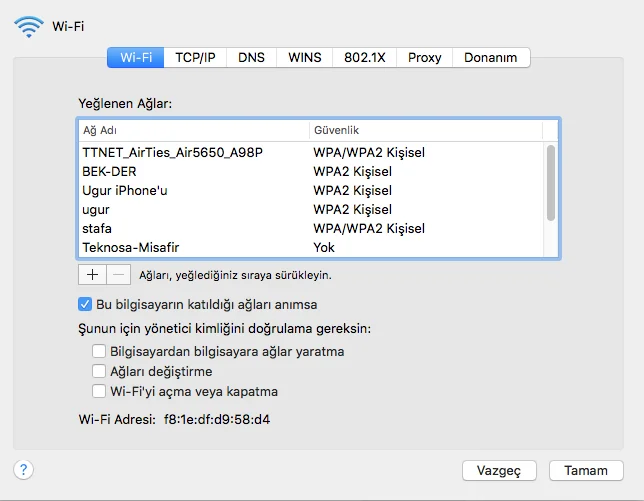This screenshot has width=644, height=501.
Task: Remove network with the minus button
Action: [x=117, y=274]
